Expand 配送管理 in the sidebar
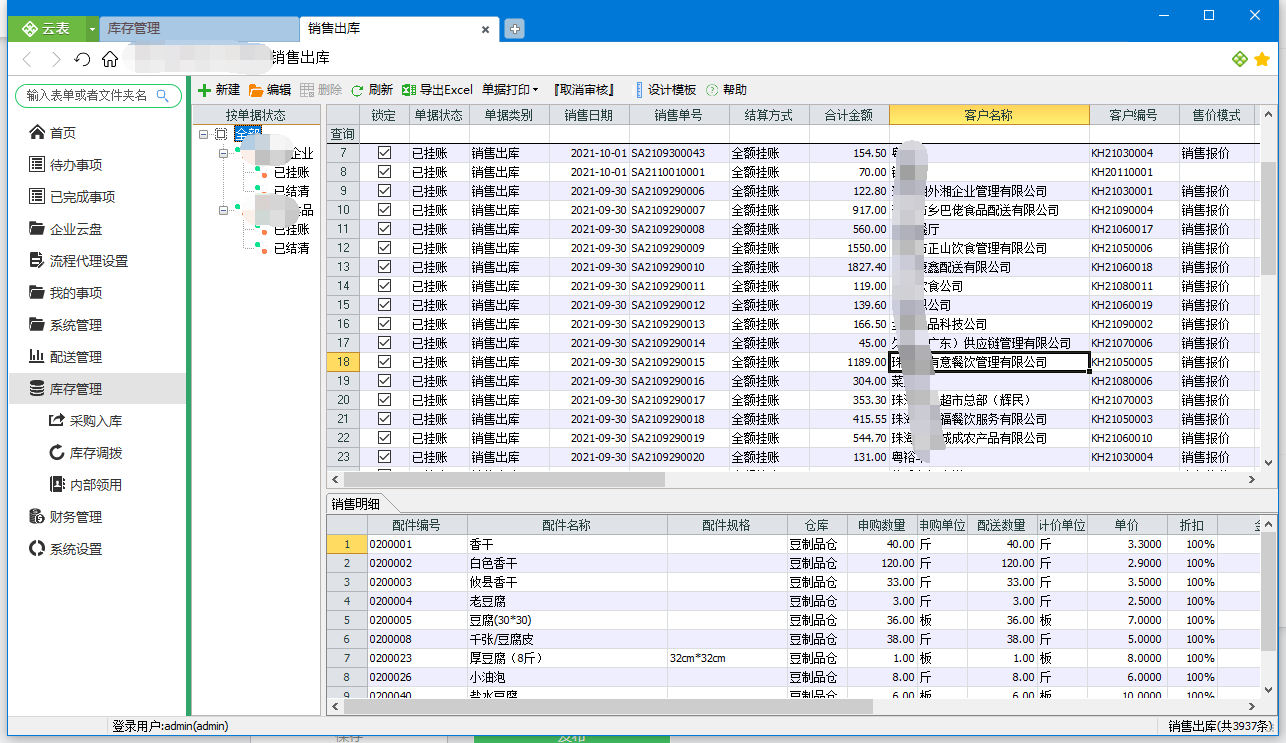The width and height of the screenshot is (1286, 743). (97, 357)
